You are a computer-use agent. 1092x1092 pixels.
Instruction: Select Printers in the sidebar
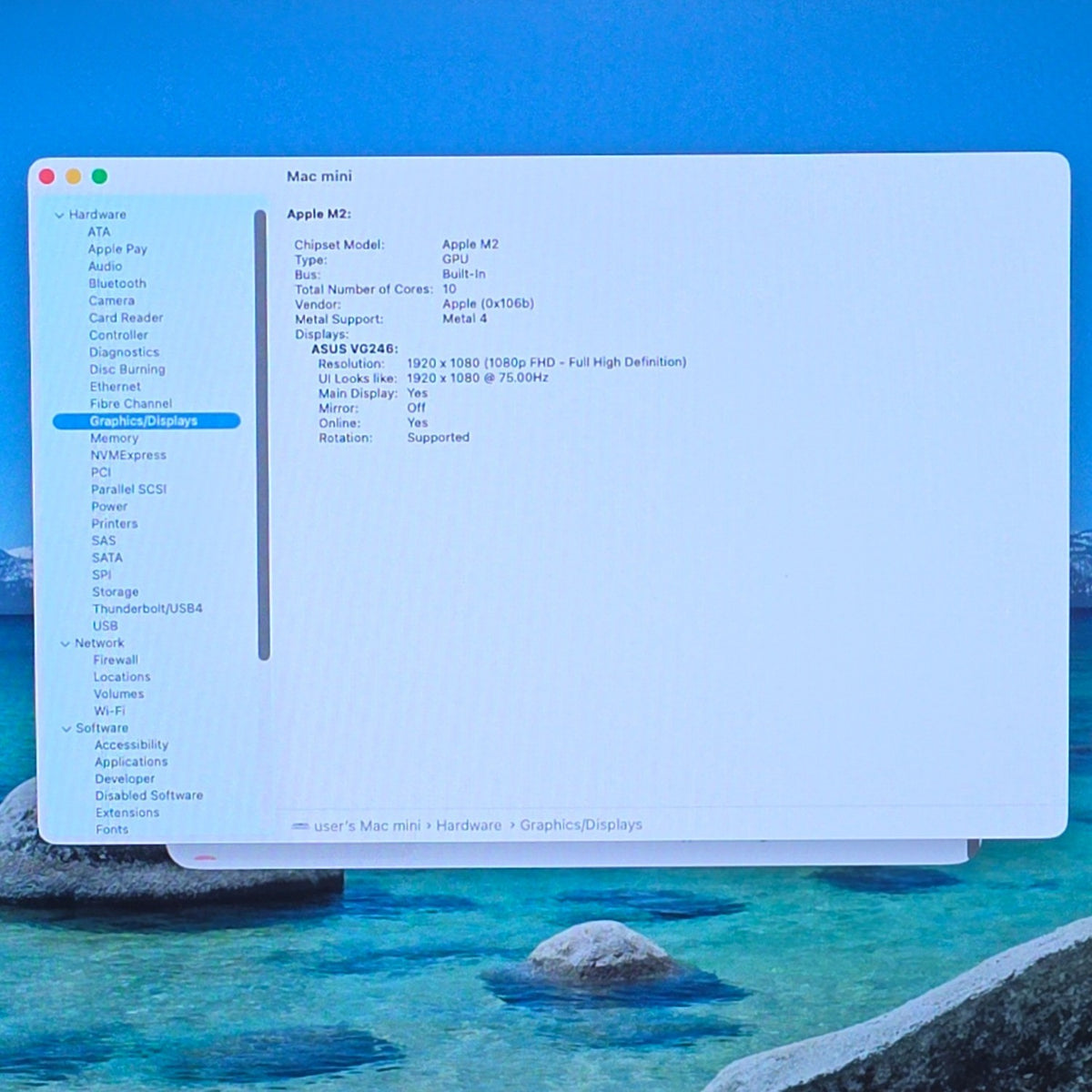click(x=115, y=523)
